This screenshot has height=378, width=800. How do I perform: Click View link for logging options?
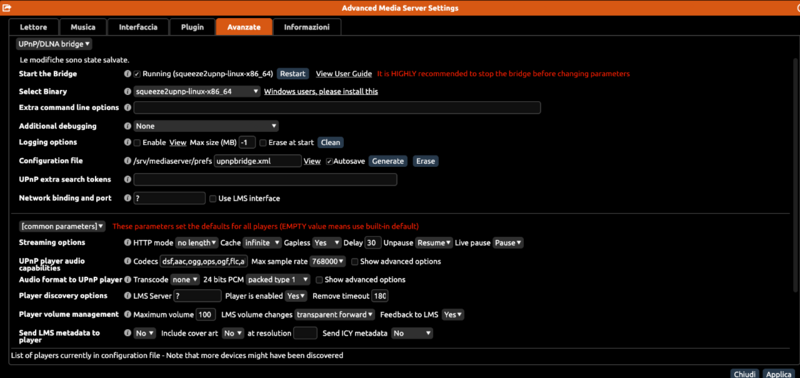pyautogui.click(x=178, y=142)
